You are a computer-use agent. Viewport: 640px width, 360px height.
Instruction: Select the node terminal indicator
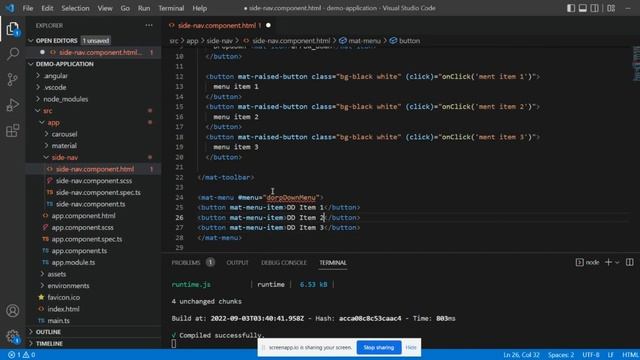tap(587, 262)
